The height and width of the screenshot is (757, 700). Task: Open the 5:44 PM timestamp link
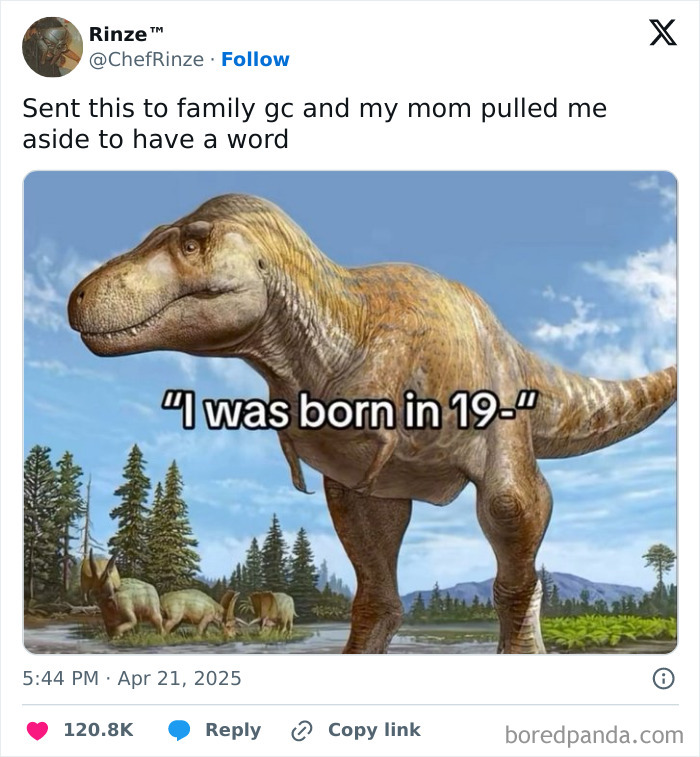60,678
